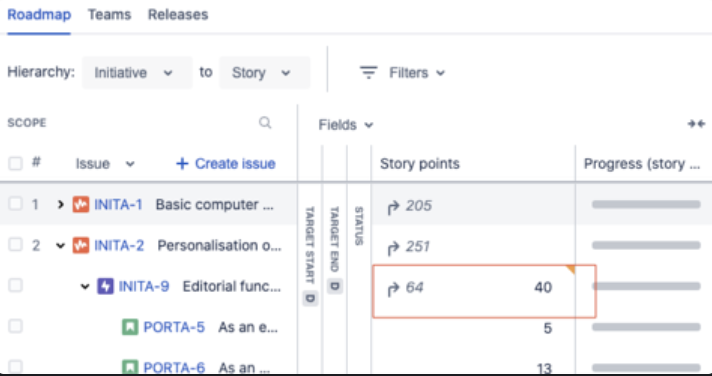Switch to the Releases tab
Screen dimensions: 712x376
178,15
